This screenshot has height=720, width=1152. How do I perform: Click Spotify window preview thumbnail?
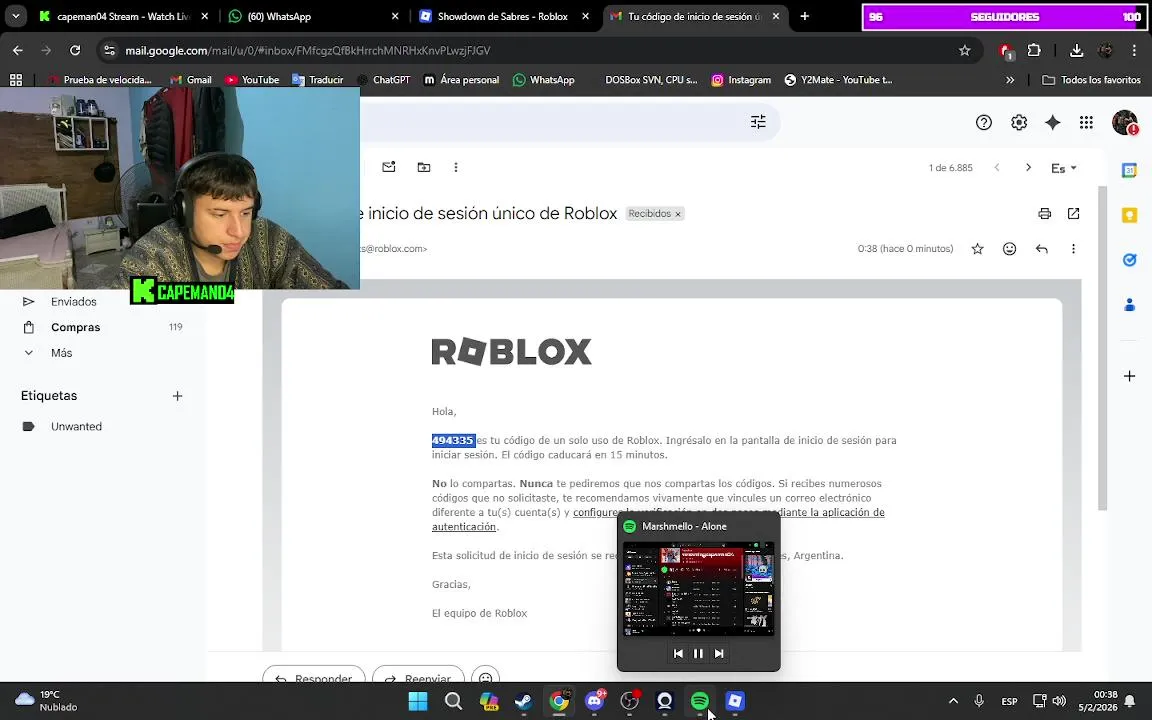(699, 588)
